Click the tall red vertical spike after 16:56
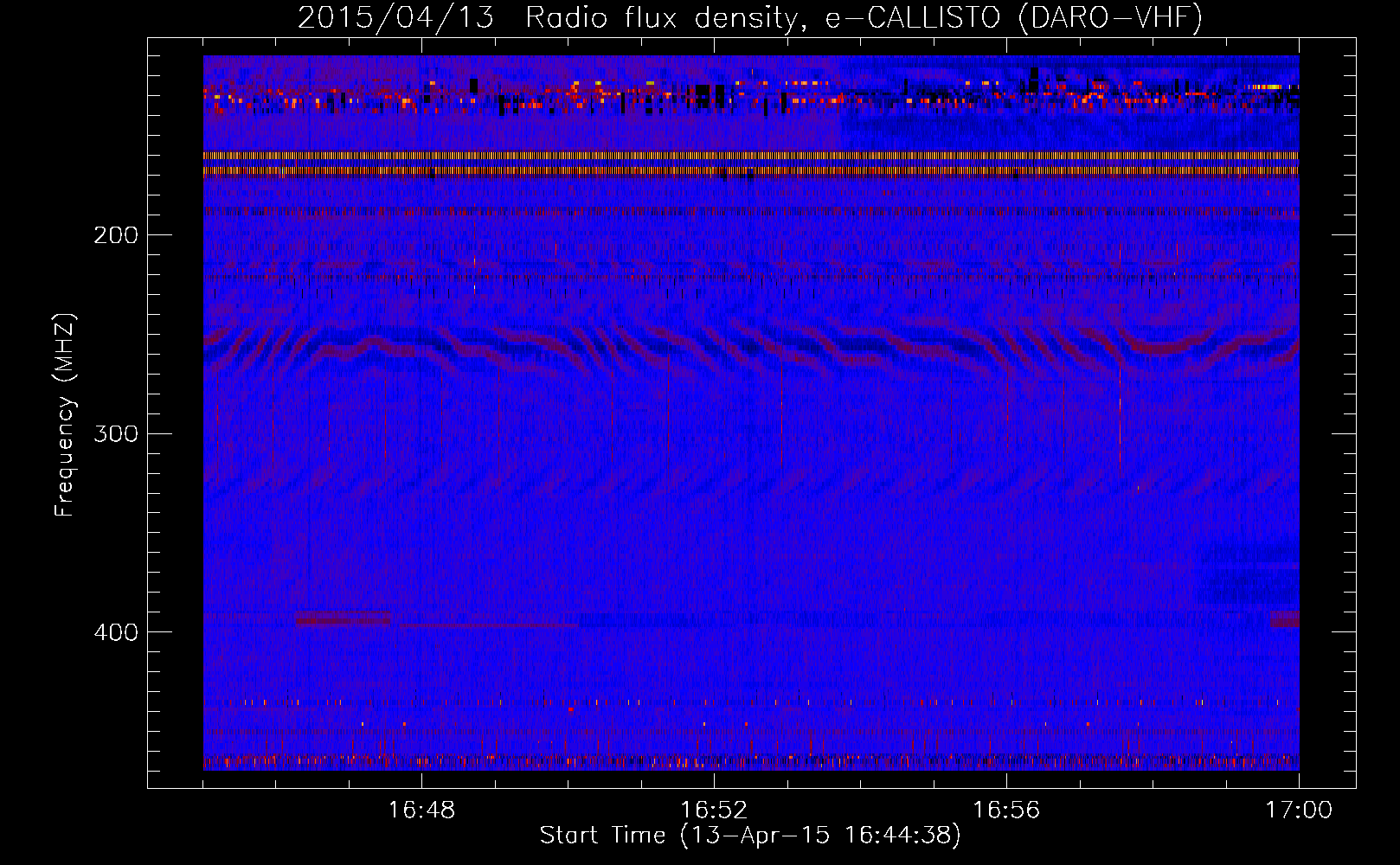 (1120, 415)
